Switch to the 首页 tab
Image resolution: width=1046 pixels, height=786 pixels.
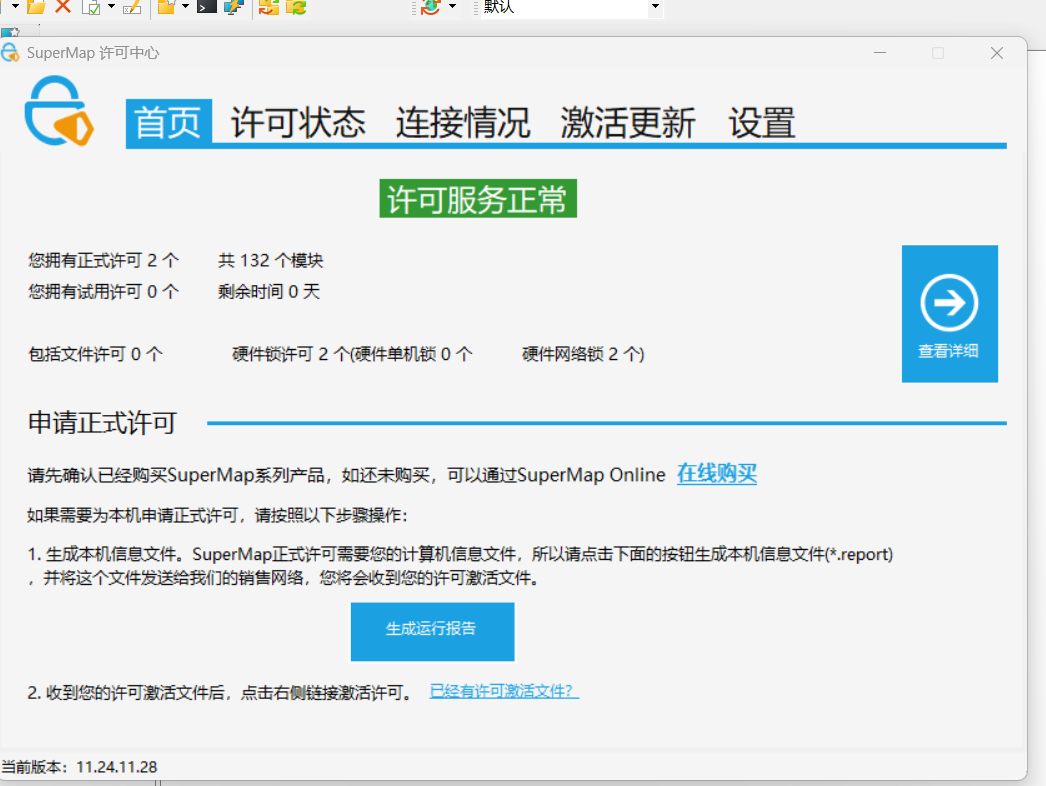[169, 122]
